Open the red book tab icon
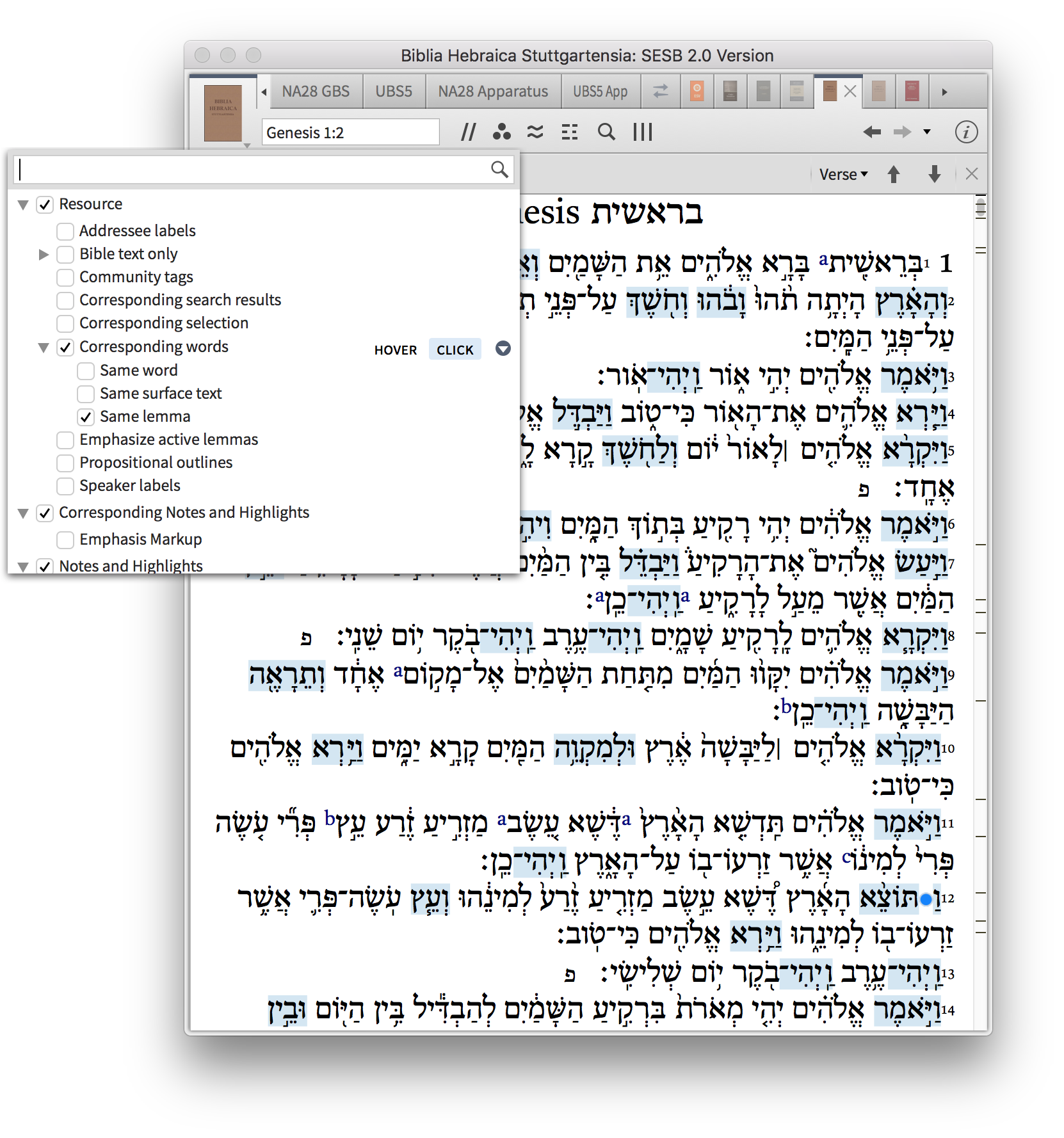Image resolution: width=1064 pixels, height=1138 pixels. (x=912, y=91)
